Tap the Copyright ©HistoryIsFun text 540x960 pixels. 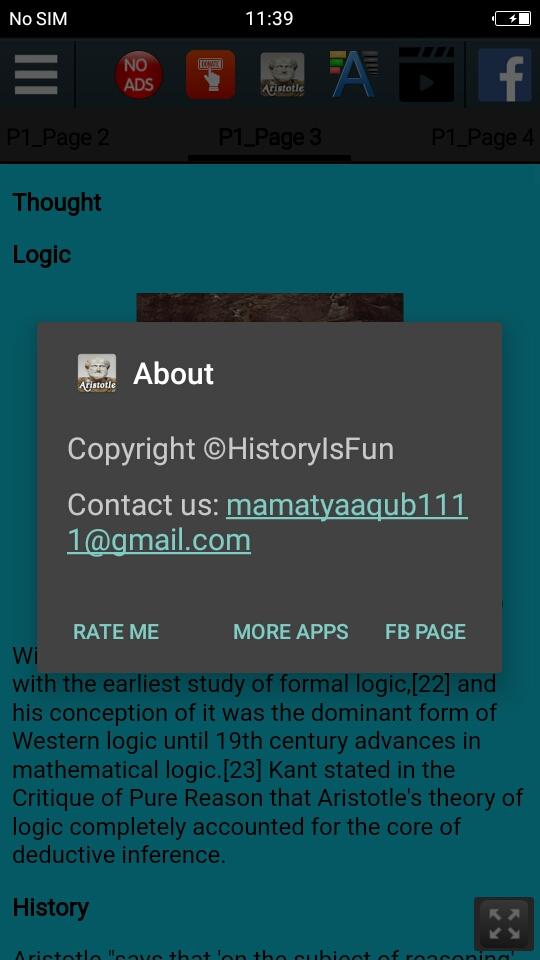click(230, 449)
